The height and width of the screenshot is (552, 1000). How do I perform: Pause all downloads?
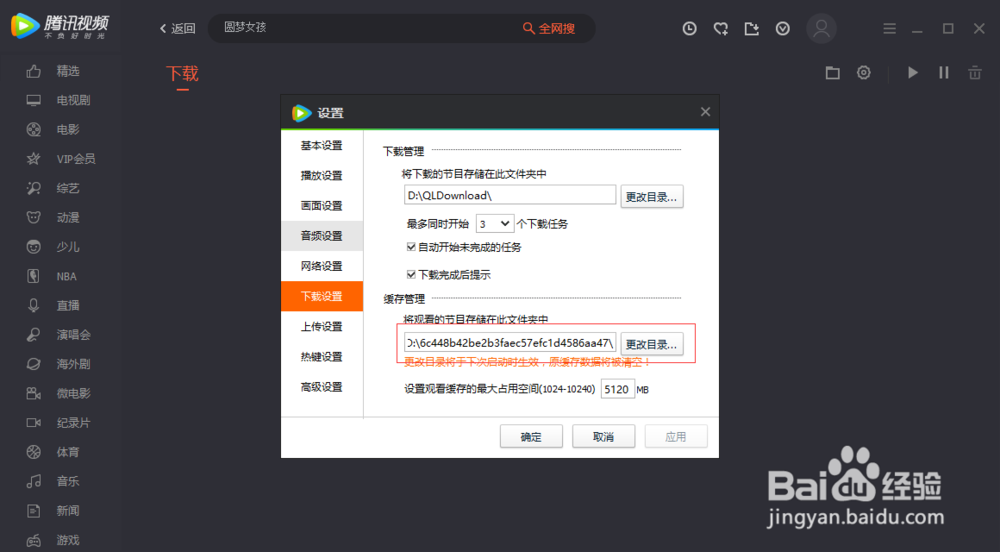click(x=944, y=73)
